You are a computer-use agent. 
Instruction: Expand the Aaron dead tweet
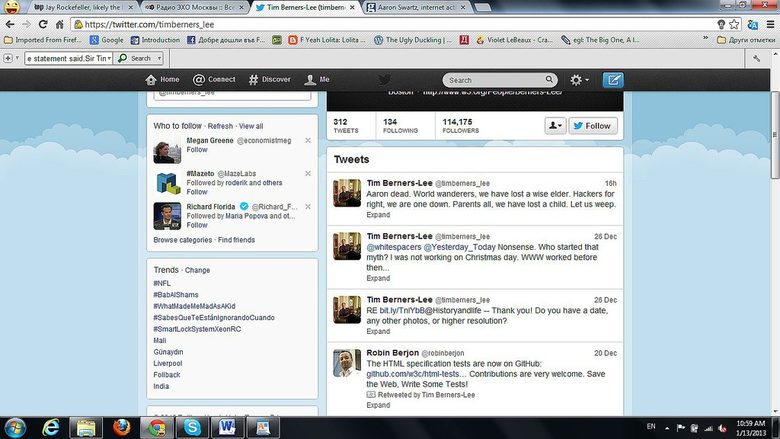pos(378,215)
